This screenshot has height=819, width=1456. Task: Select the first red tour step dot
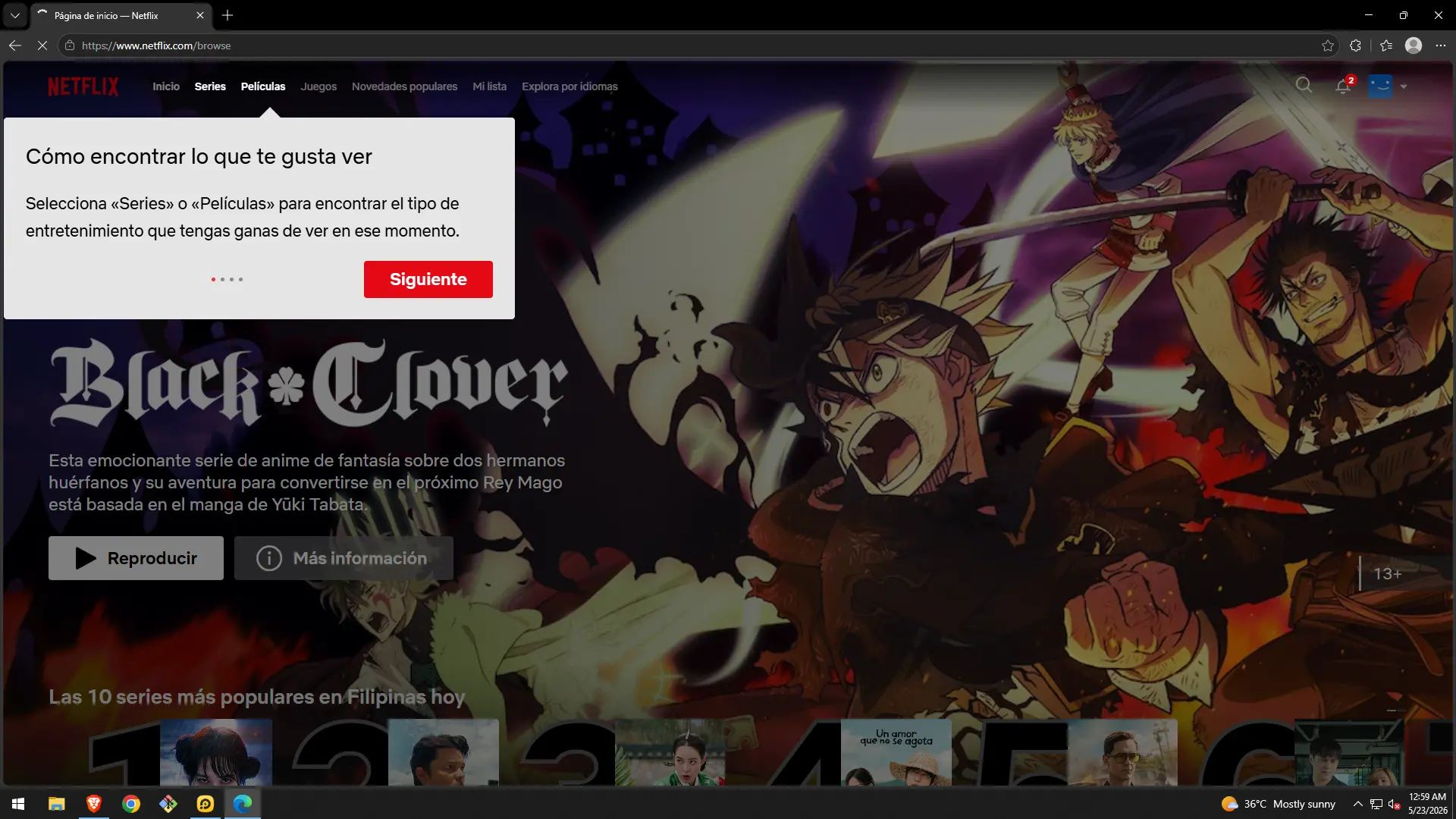pos(213,280)
